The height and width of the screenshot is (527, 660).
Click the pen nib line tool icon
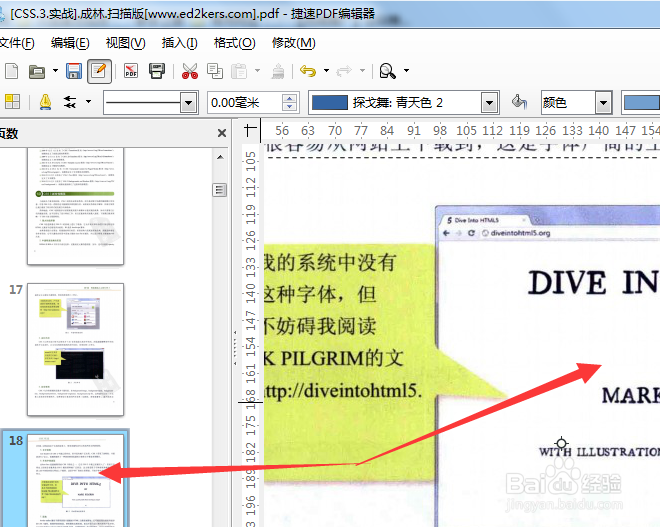click(45, 102)
